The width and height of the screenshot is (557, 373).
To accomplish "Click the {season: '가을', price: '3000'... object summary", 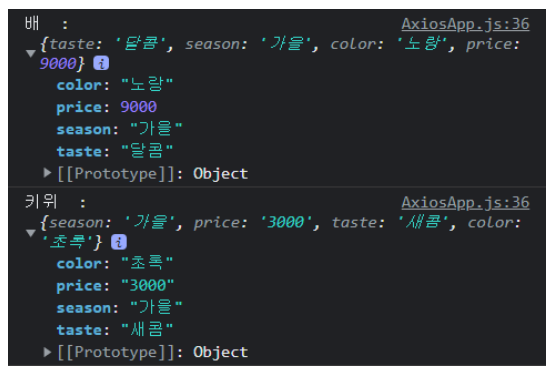I will [x=280, y=232].
